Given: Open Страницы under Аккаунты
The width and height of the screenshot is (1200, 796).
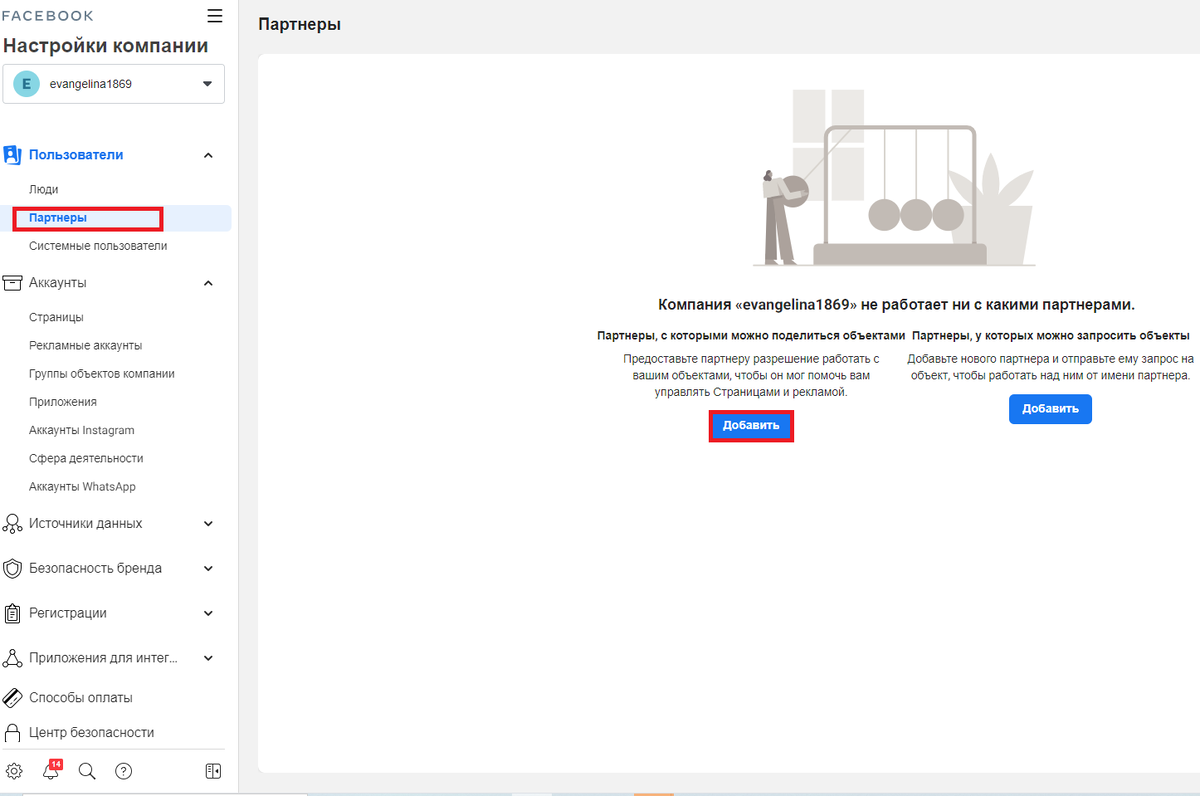Looking at the screenshot, I should 56,317.
